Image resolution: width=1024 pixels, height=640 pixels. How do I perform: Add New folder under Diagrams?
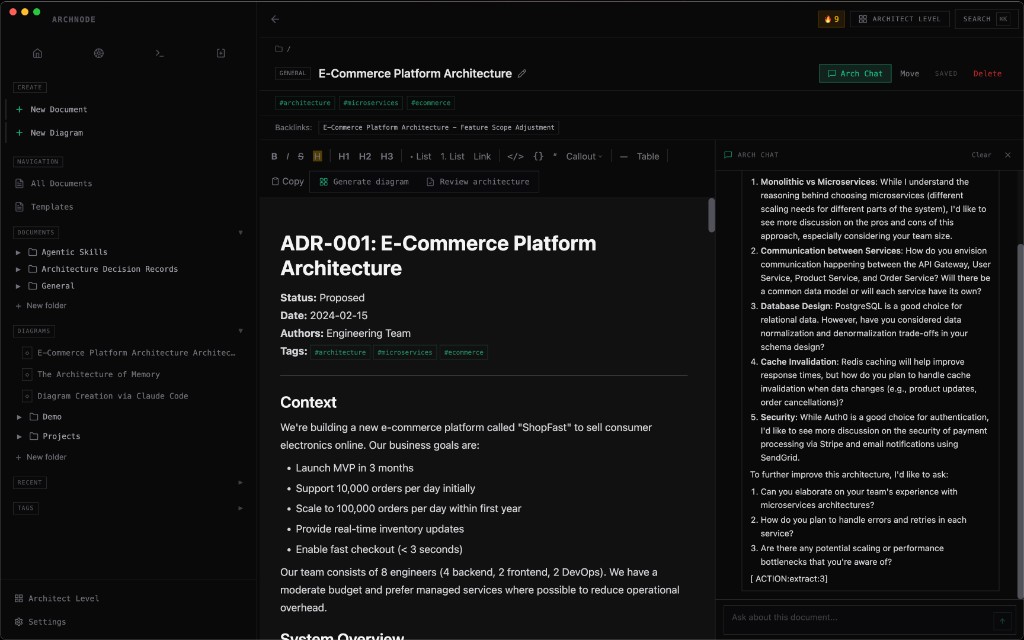pyautogui.click(x=41, y=457)
